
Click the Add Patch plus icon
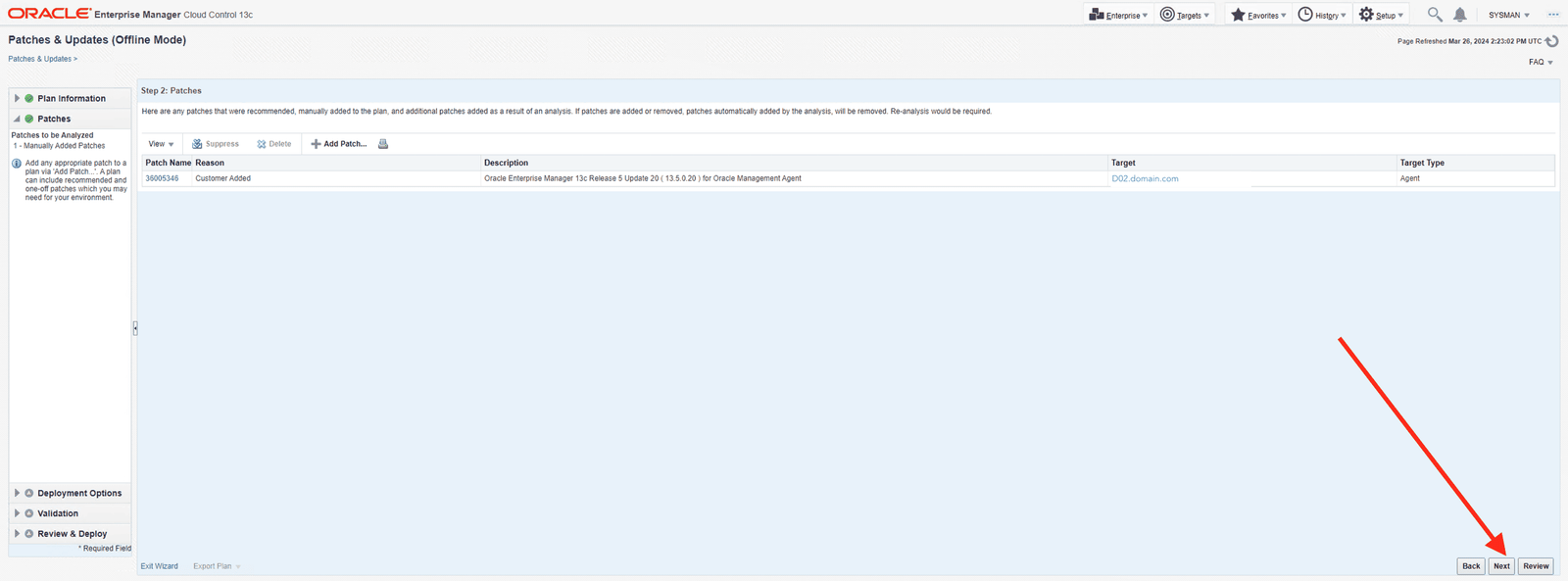[317, 144]
